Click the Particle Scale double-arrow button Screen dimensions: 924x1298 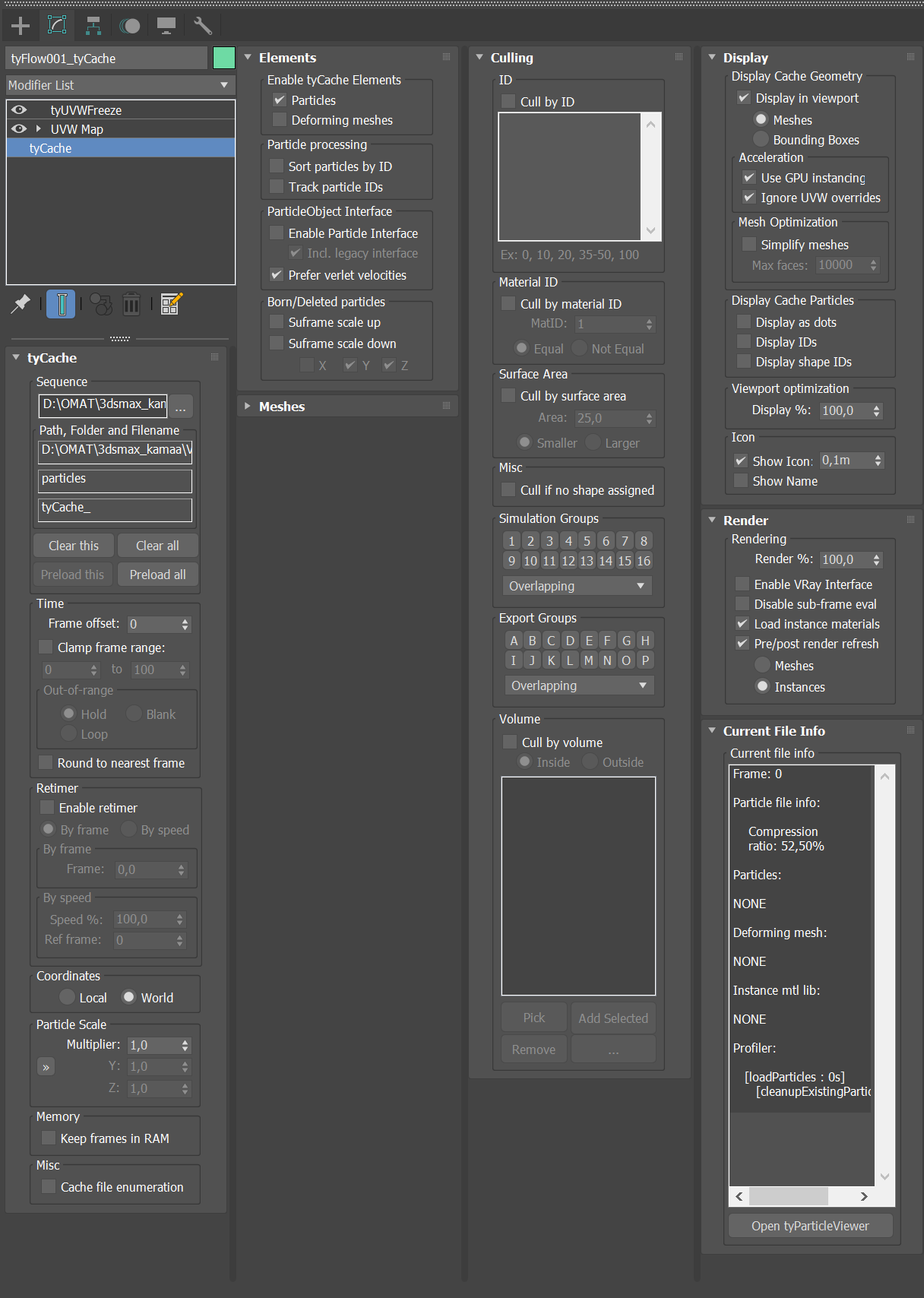pos(46,1067)
